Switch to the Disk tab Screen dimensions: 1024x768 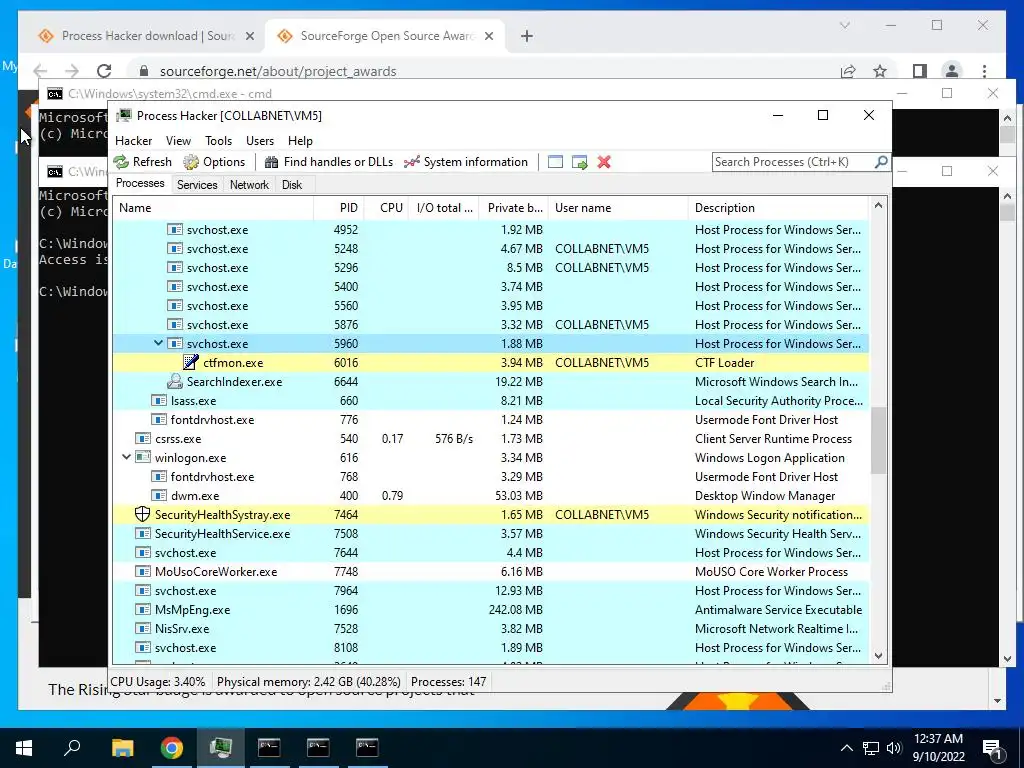pos(292,185)
